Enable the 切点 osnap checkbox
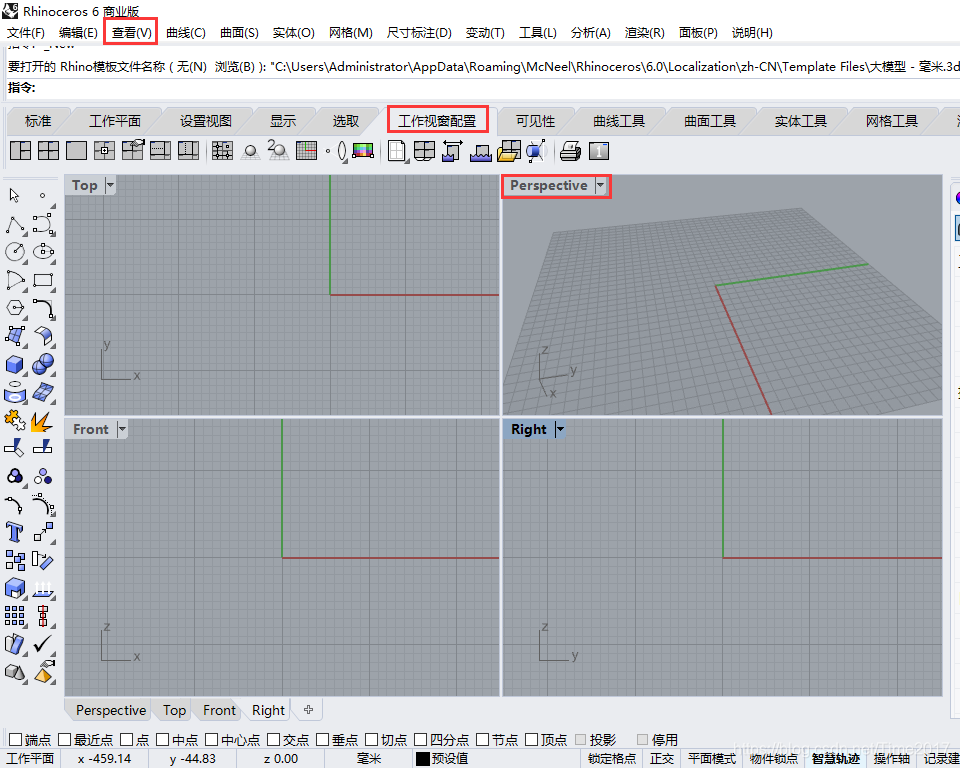Screen dimensions: 960x768 point(371,739)
